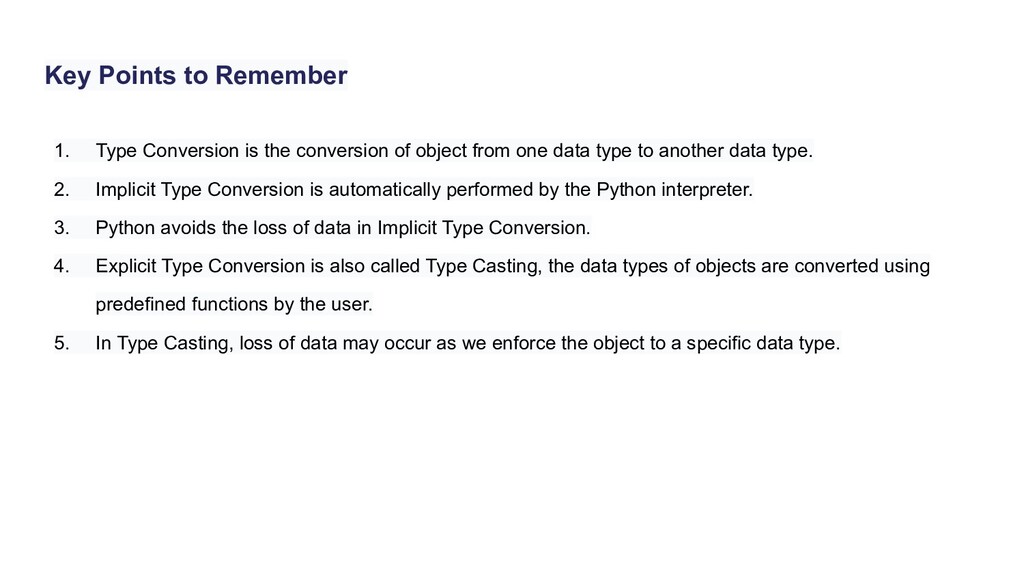This screenshot has height=576, width=1024.
Task: Click the 'Explicit Type Conversion is also called' line
Action: coord(513,266)
